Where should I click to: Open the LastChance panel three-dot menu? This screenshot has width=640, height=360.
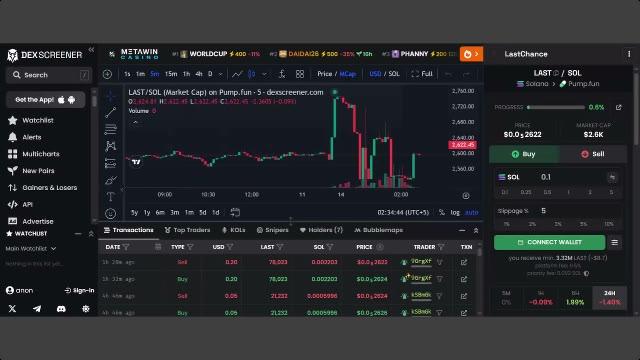[x=629, y=54]
